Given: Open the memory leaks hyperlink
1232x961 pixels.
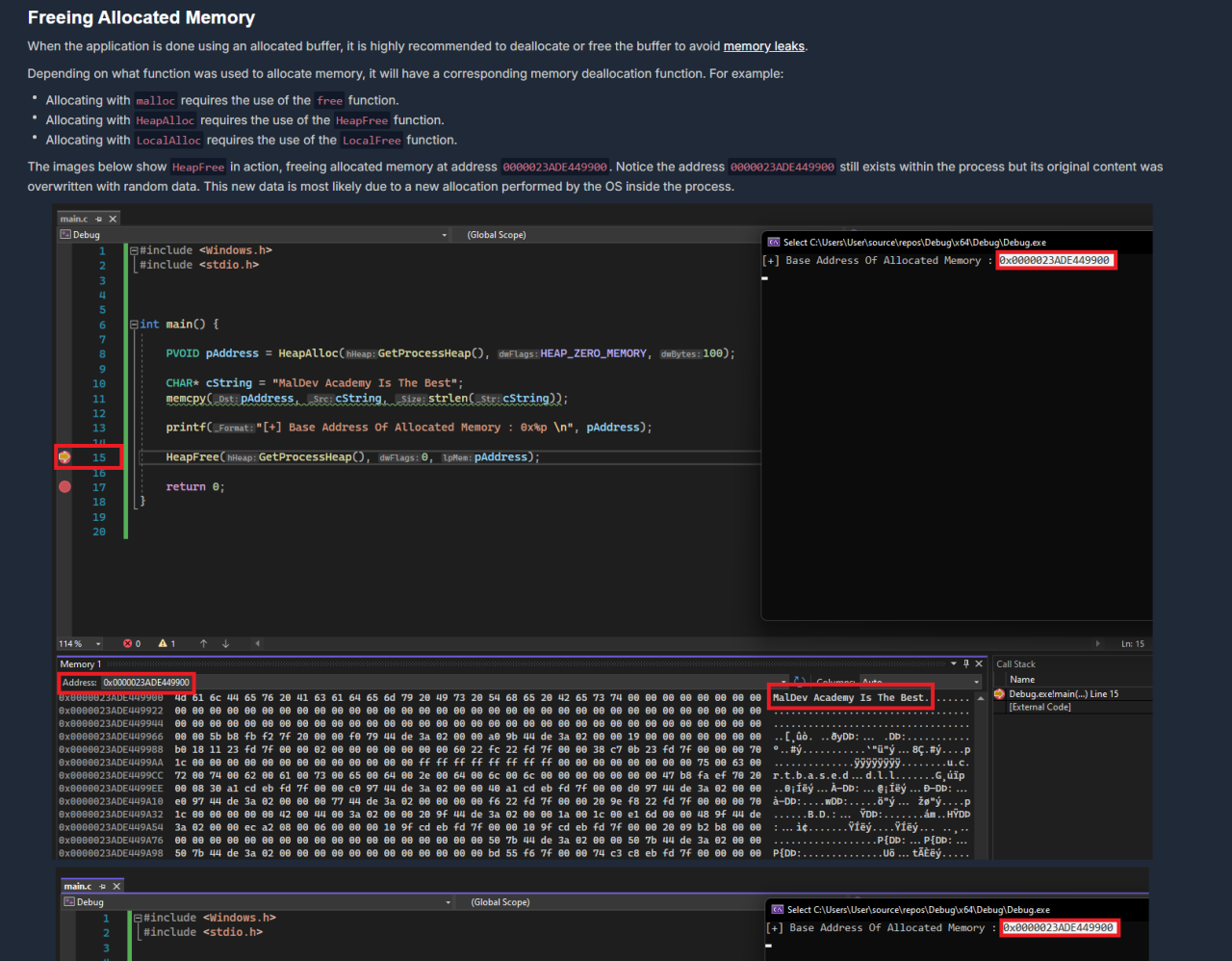Looking at the screenshot, I should [x=763, y=45].
